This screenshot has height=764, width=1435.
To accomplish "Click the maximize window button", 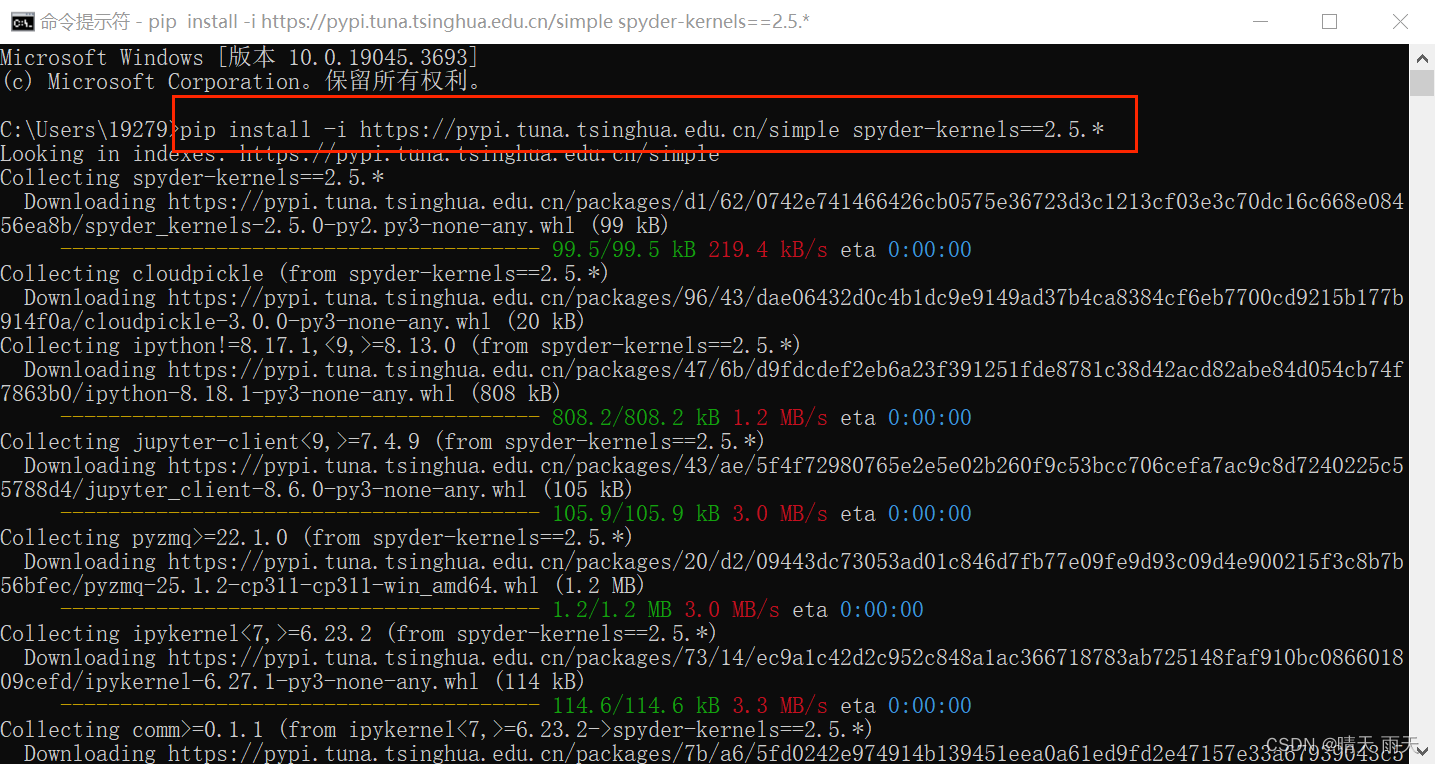I will click(x=1329, y=21).
